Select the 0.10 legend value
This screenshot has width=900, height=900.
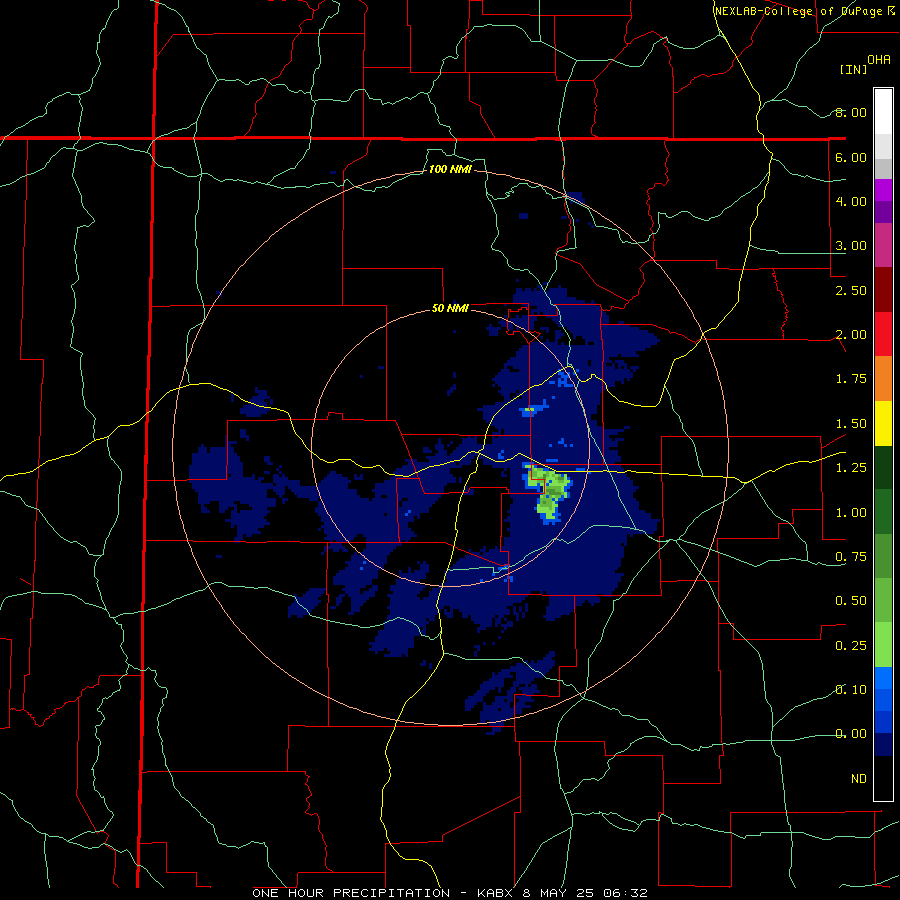[x=851, y=690]
